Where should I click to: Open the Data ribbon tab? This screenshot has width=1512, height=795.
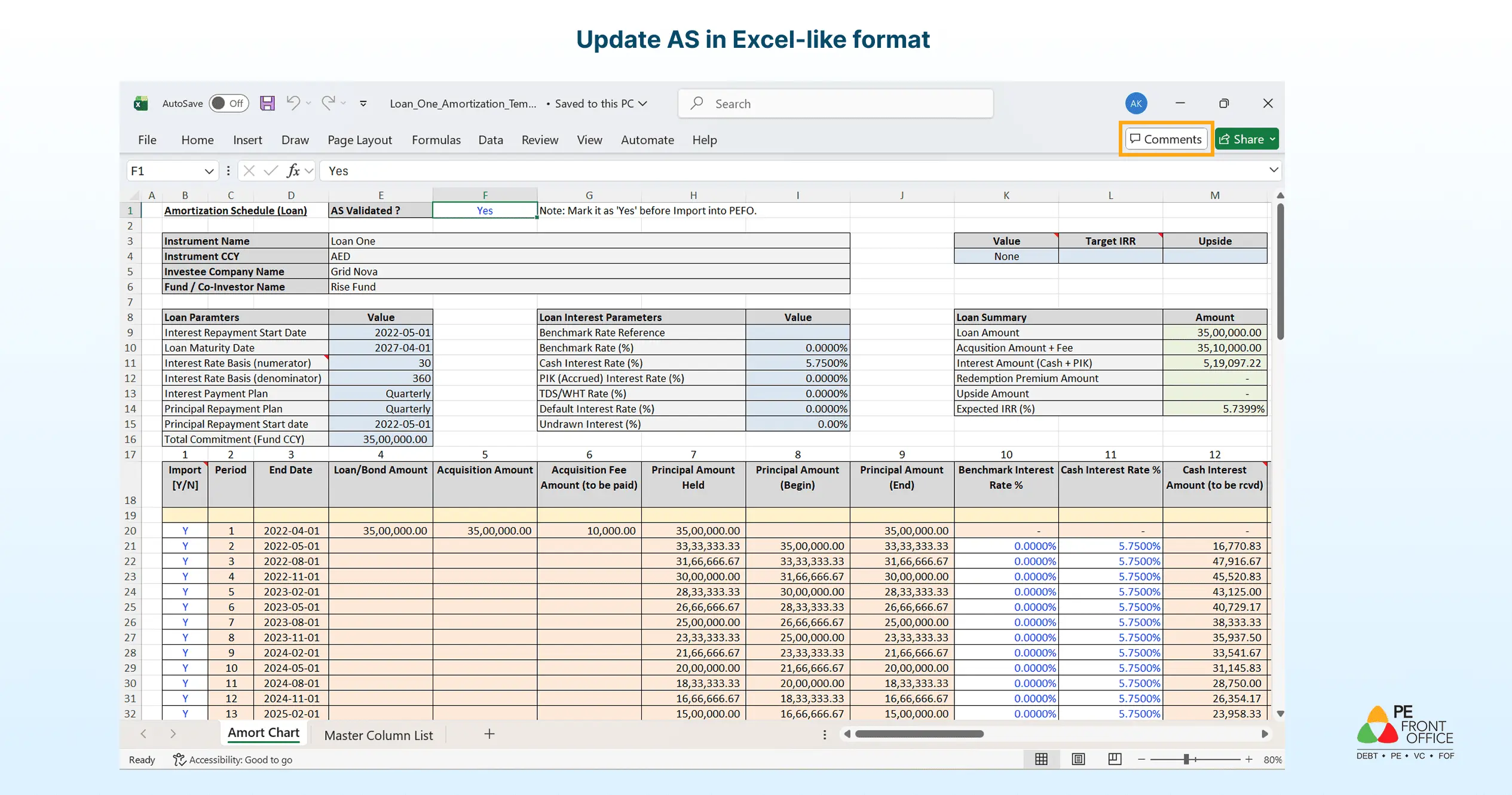click(x=491, y=140)
